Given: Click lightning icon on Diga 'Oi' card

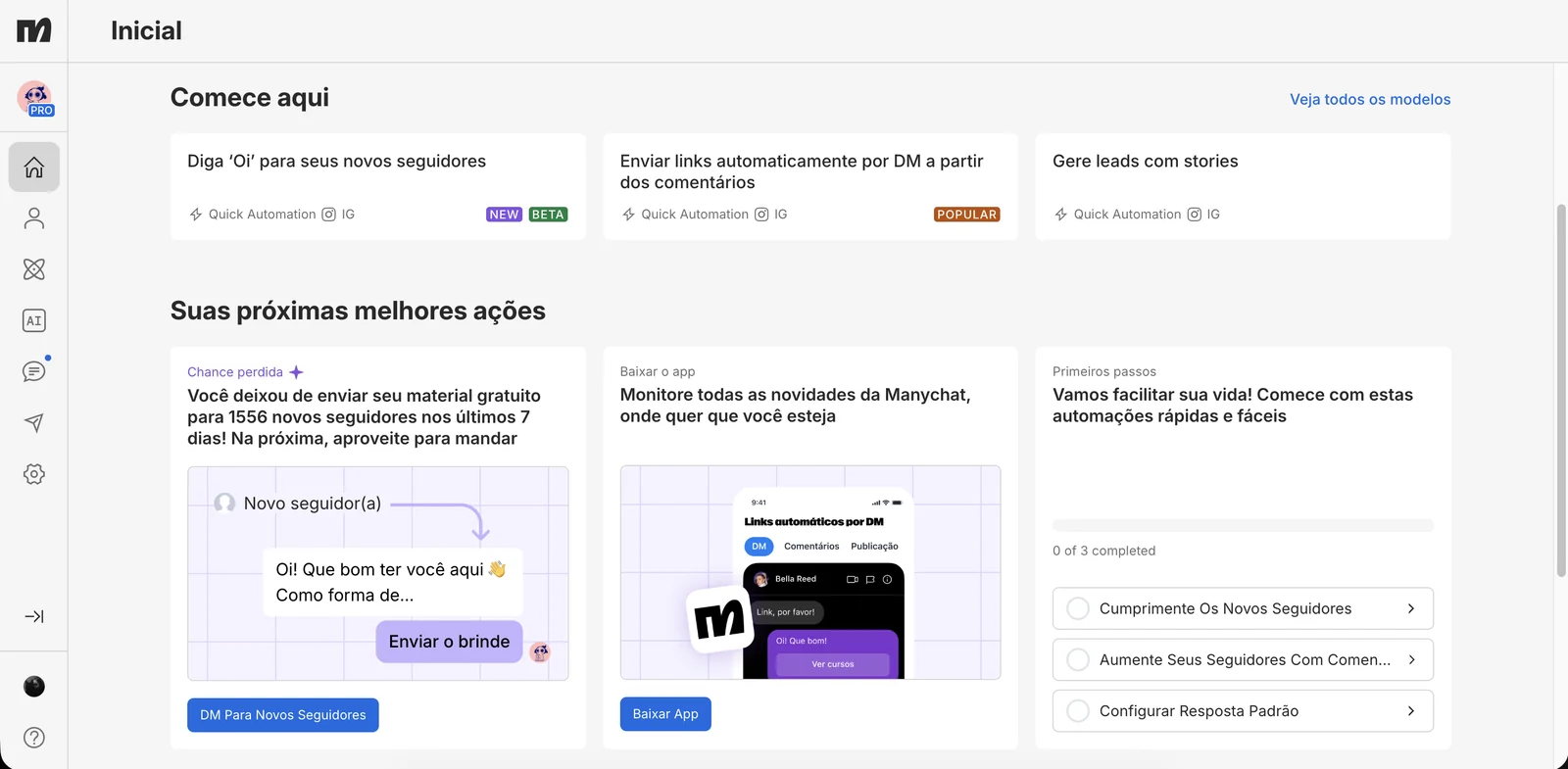Looking at the screenshot, I should point(196,215).
